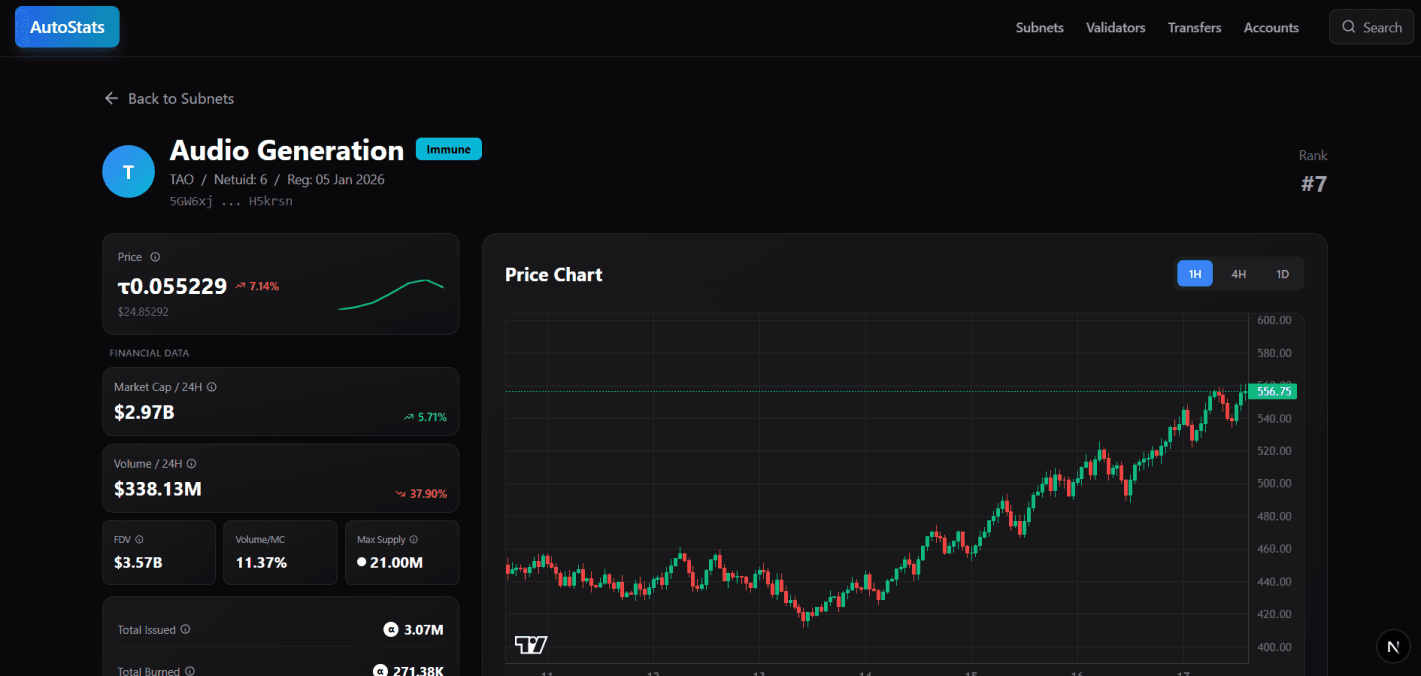Open the Subnets page

(x=1039, y=28)
